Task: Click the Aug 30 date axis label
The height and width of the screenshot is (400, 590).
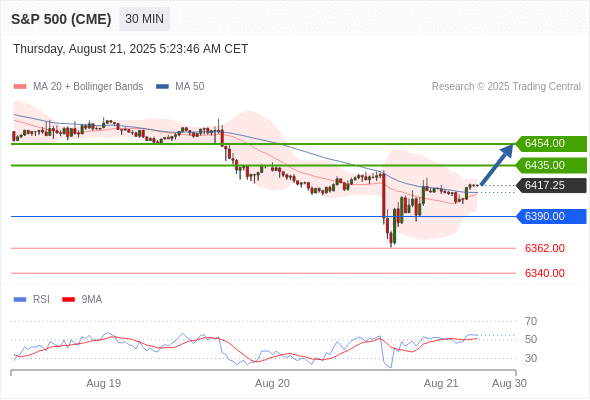Action: click(509, 383)
